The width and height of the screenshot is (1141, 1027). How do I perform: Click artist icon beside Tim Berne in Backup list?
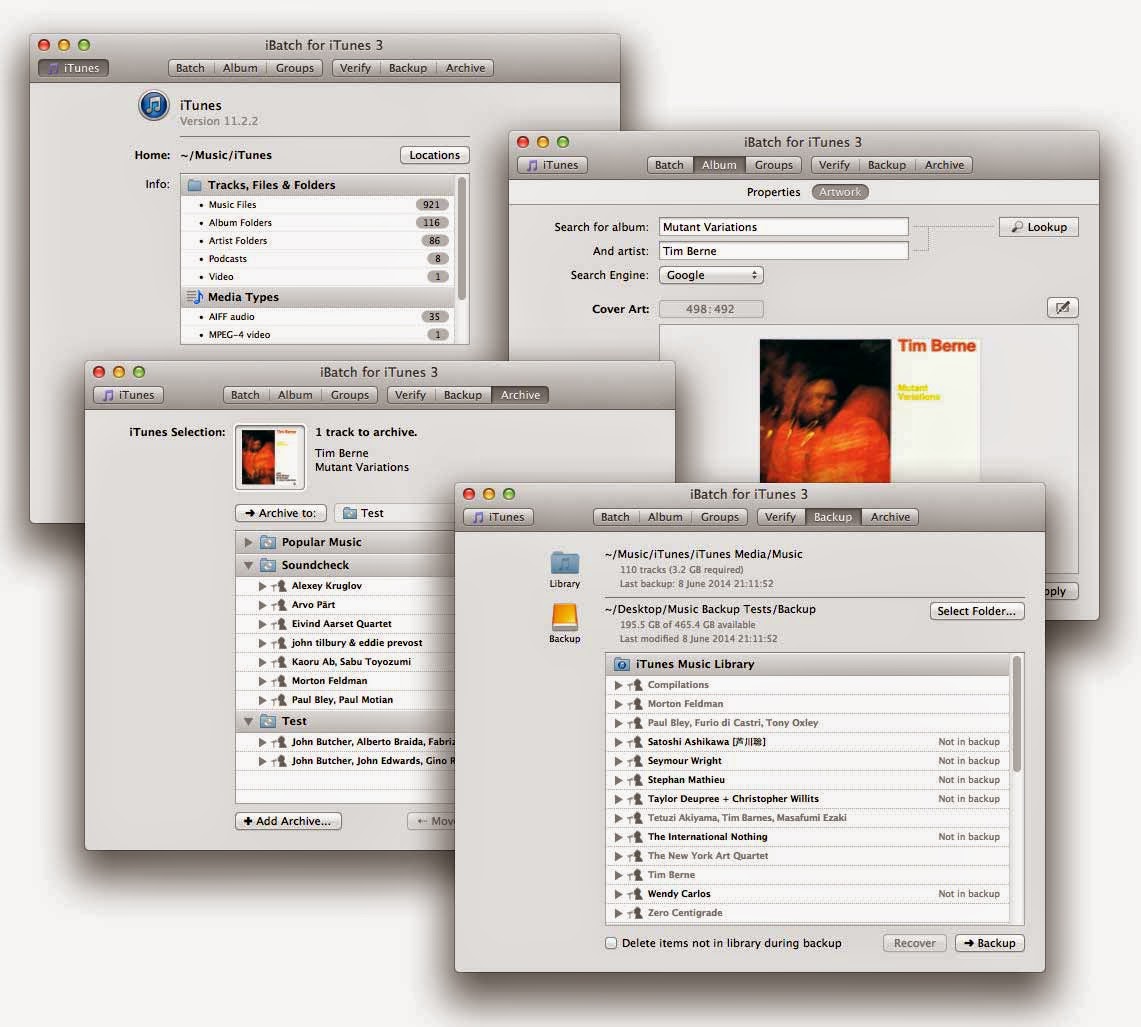(635, 875)
